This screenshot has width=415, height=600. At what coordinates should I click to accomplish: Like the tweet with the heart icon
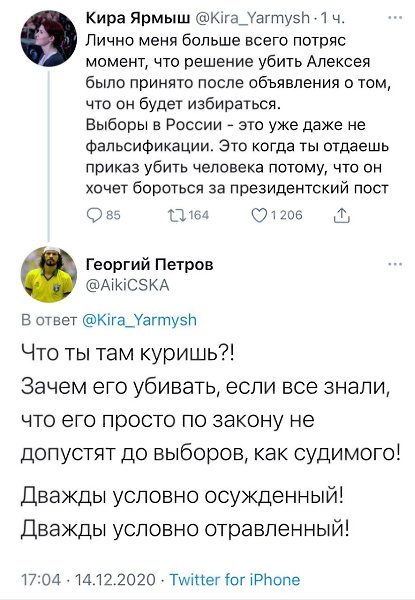(259, 216)
